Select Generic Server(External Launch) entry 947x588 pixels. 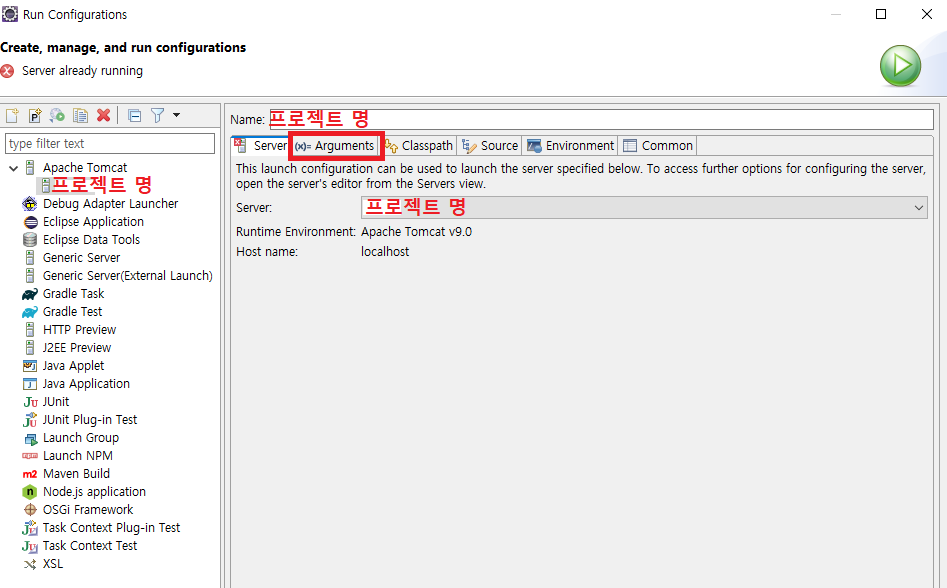pyautogui.click(x=127, y=276)
